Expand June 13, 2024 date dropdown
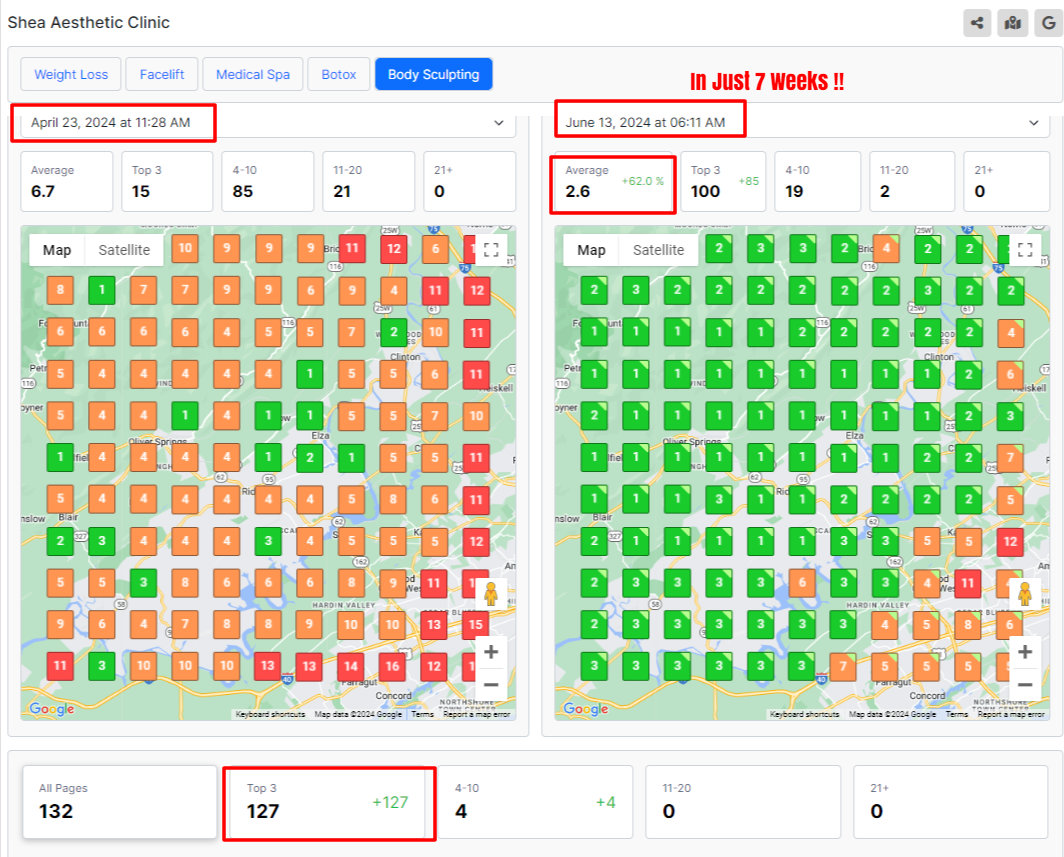This screenshot has width=1064, height=857. pos(802,123)
